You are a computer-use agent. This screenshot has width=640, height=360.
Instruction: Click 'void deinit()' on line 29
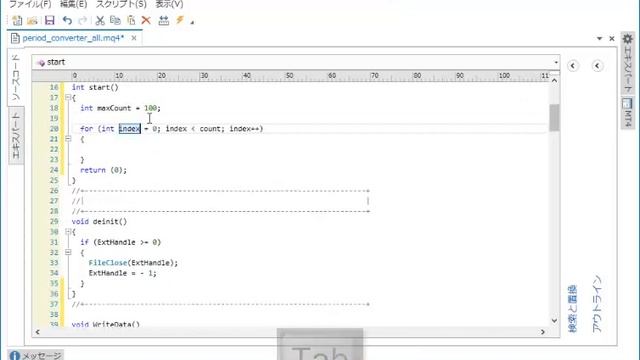(x=99, y=222)
